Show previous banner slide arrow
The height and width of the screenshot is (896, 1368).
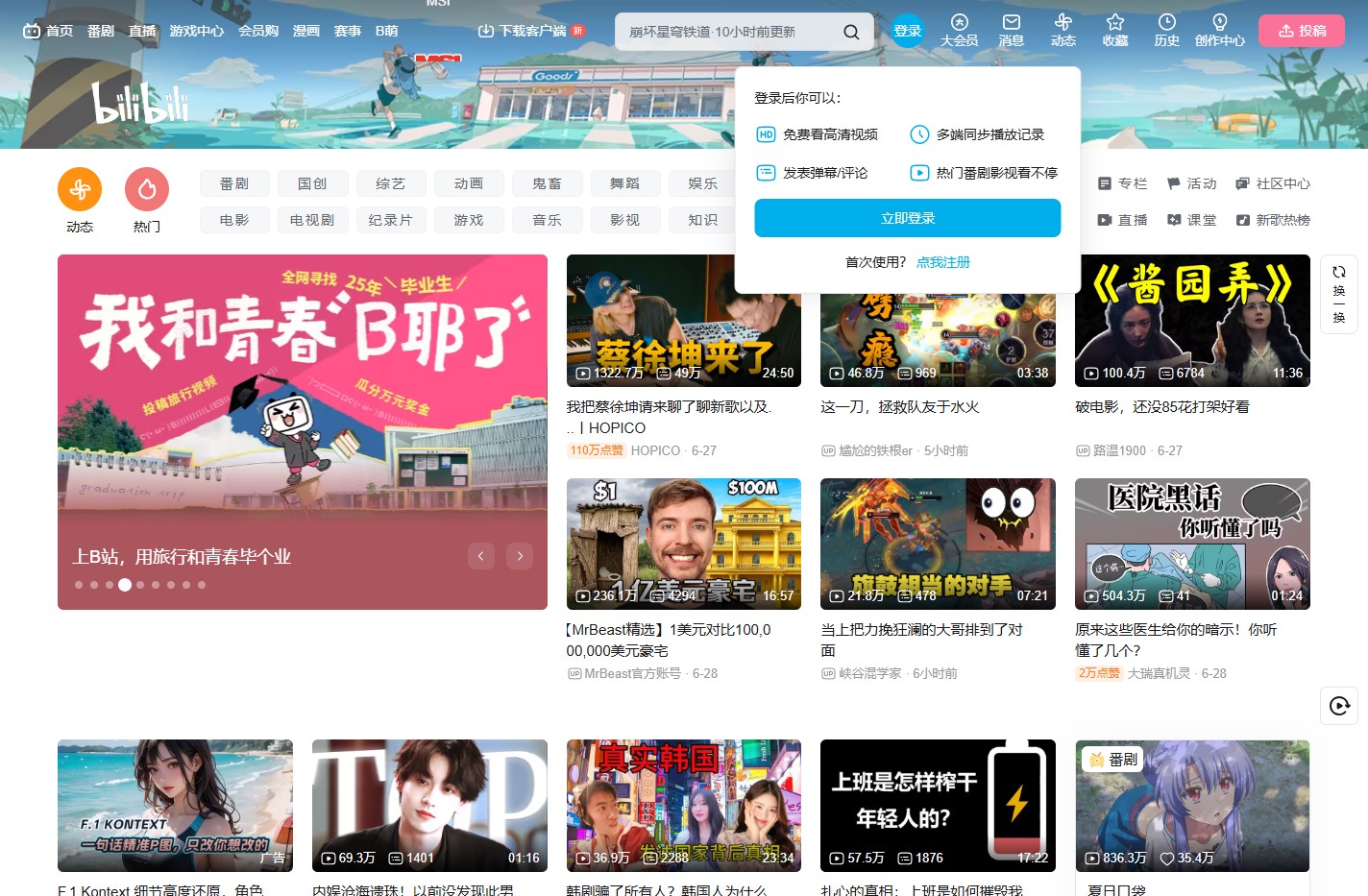481,555
